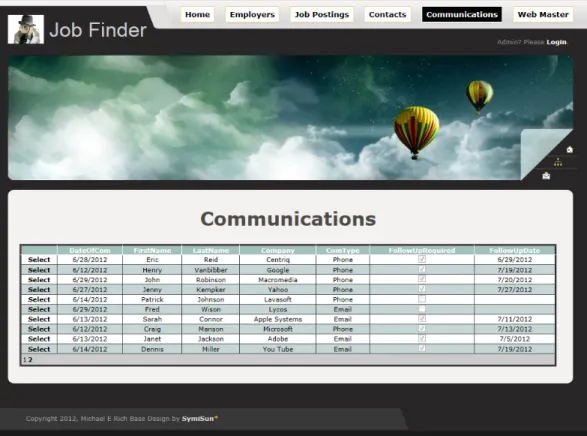Toggle FollowUpRequired checkbox for Microsoft row
This screenshot has width=587, height=436.
tap(422, 328)
